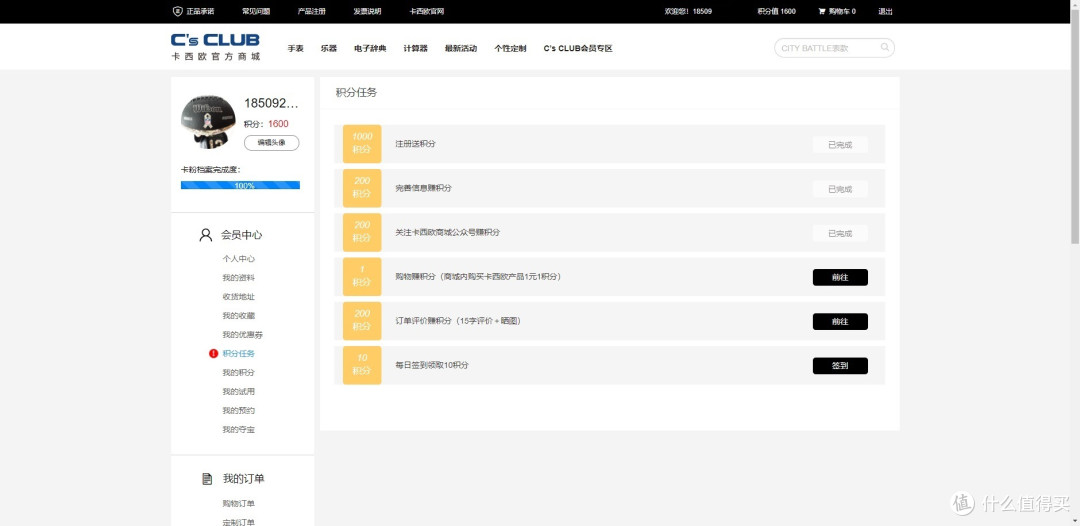Click the 200积分 badge for 订单评价赚积分
The width and height of the screenshot is (1080, 526).
click(362, 321)
